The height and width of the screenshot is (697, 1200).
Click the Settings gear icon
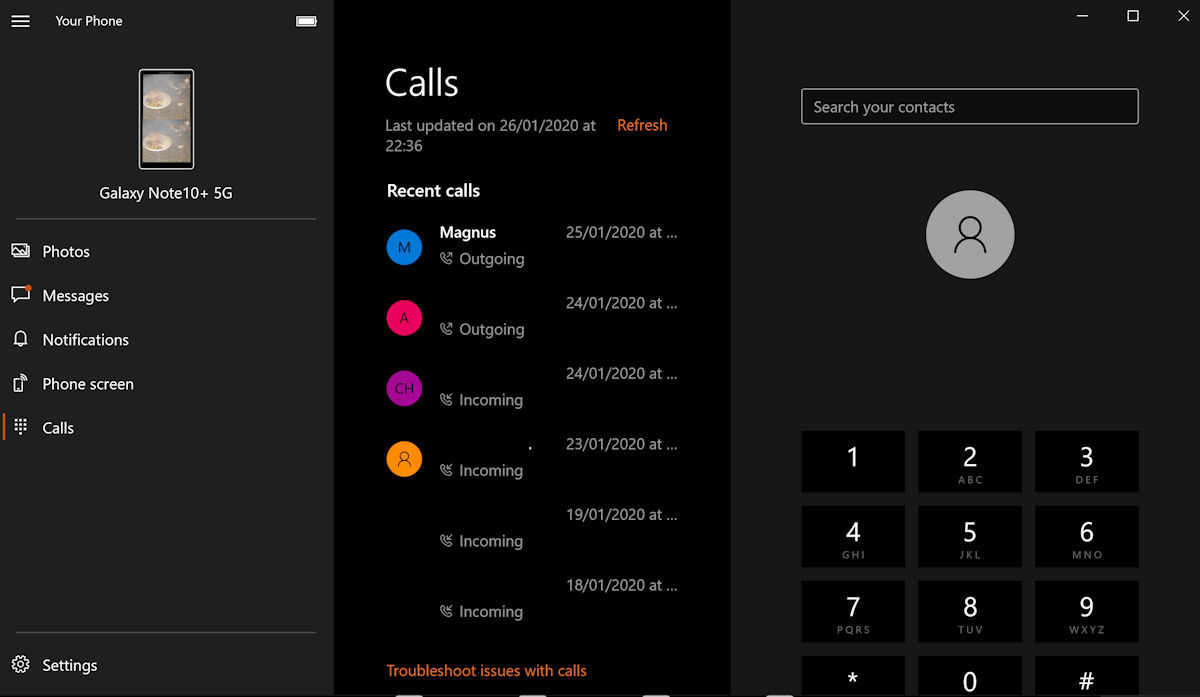20,665
